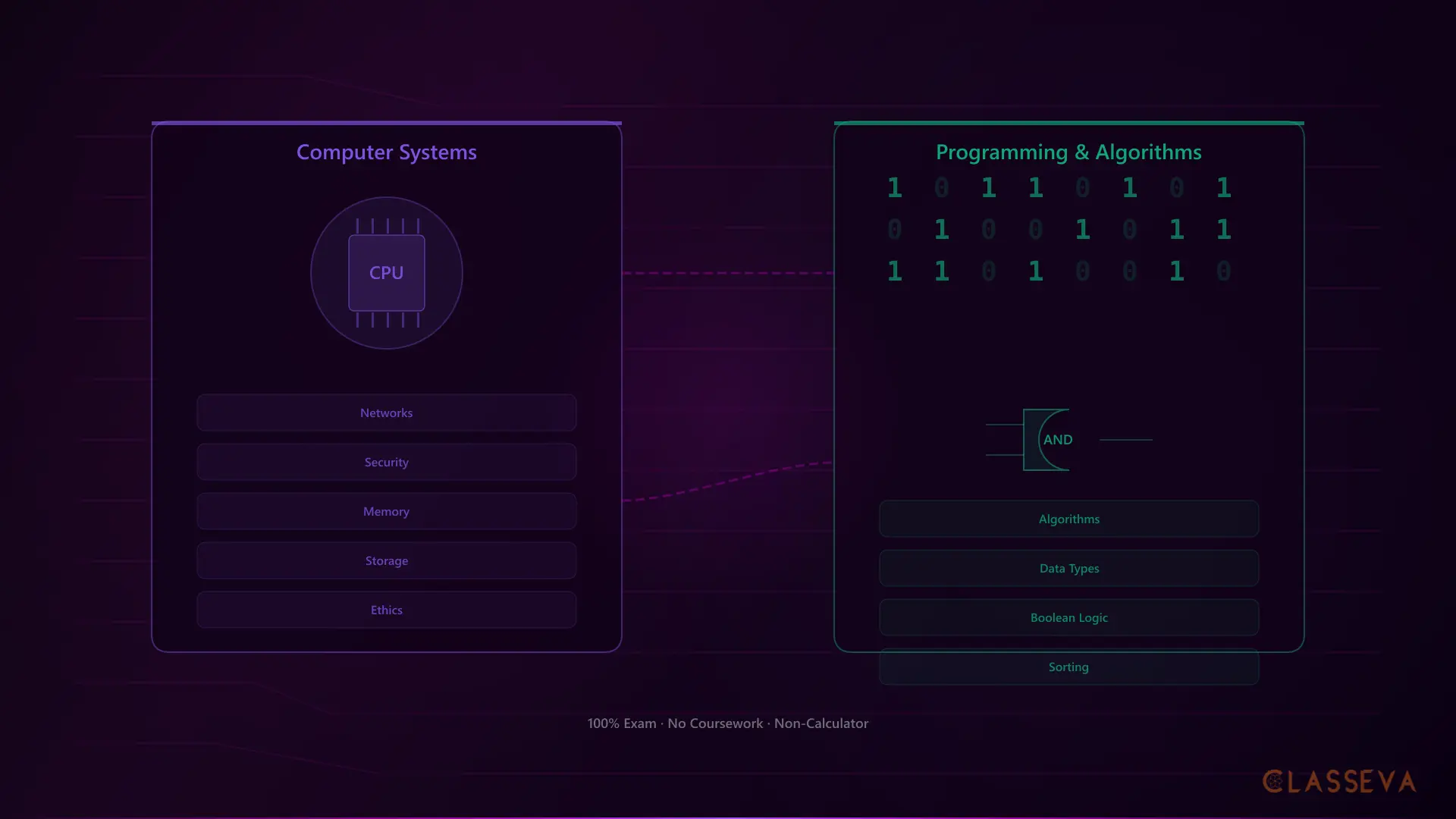
Task: Select the Security topic button
Action: point(387,462)
